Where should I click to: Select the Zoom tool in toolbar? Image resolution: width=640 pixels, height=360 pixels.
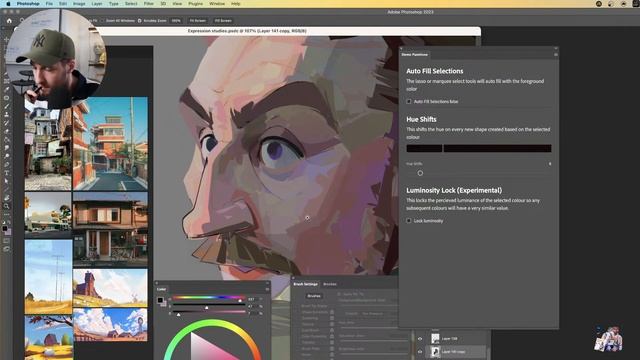tap(7, 206)
